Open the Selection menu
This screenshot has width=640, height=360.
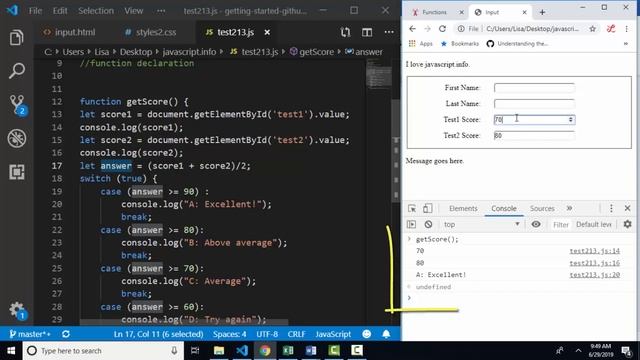(x=96, y=11)
